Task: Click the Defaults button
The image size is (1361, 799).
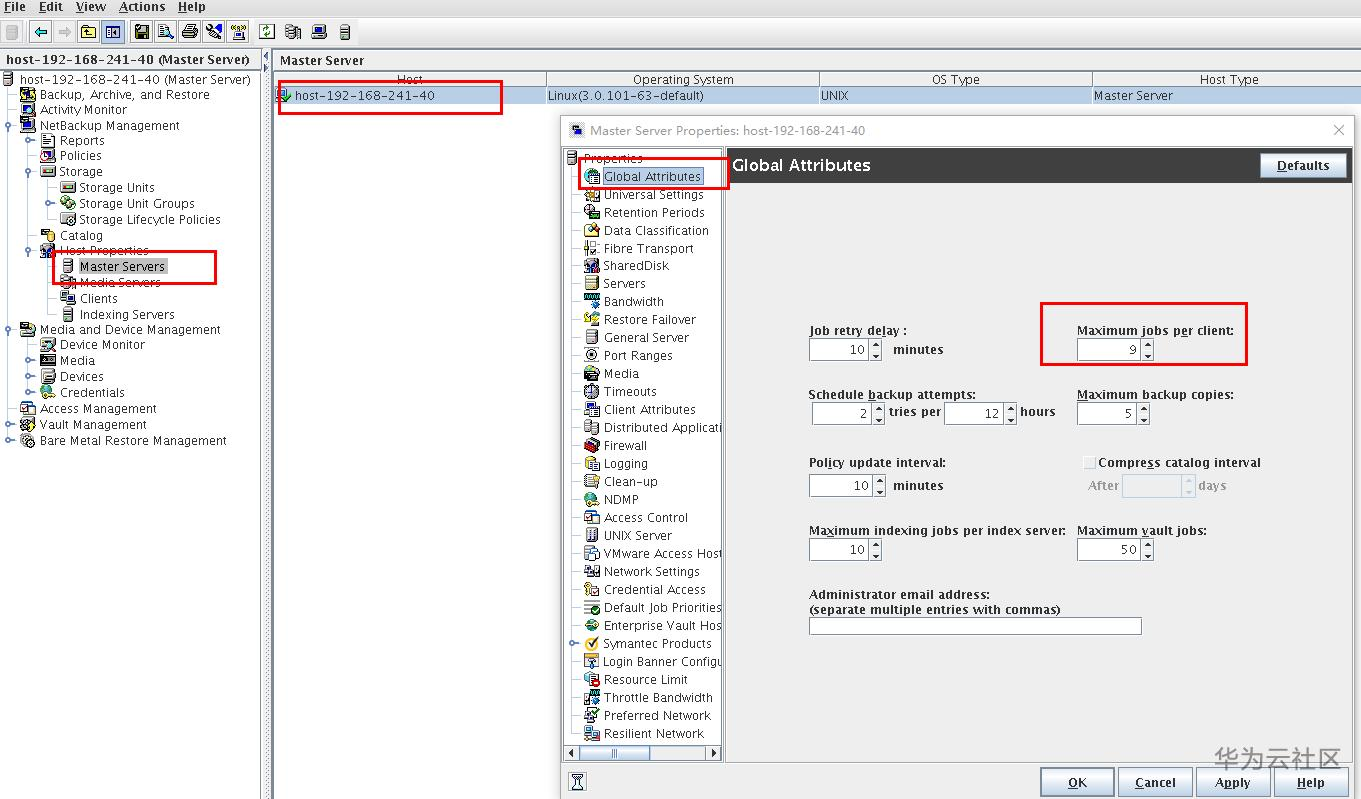Action: [x=1303, y=166]
